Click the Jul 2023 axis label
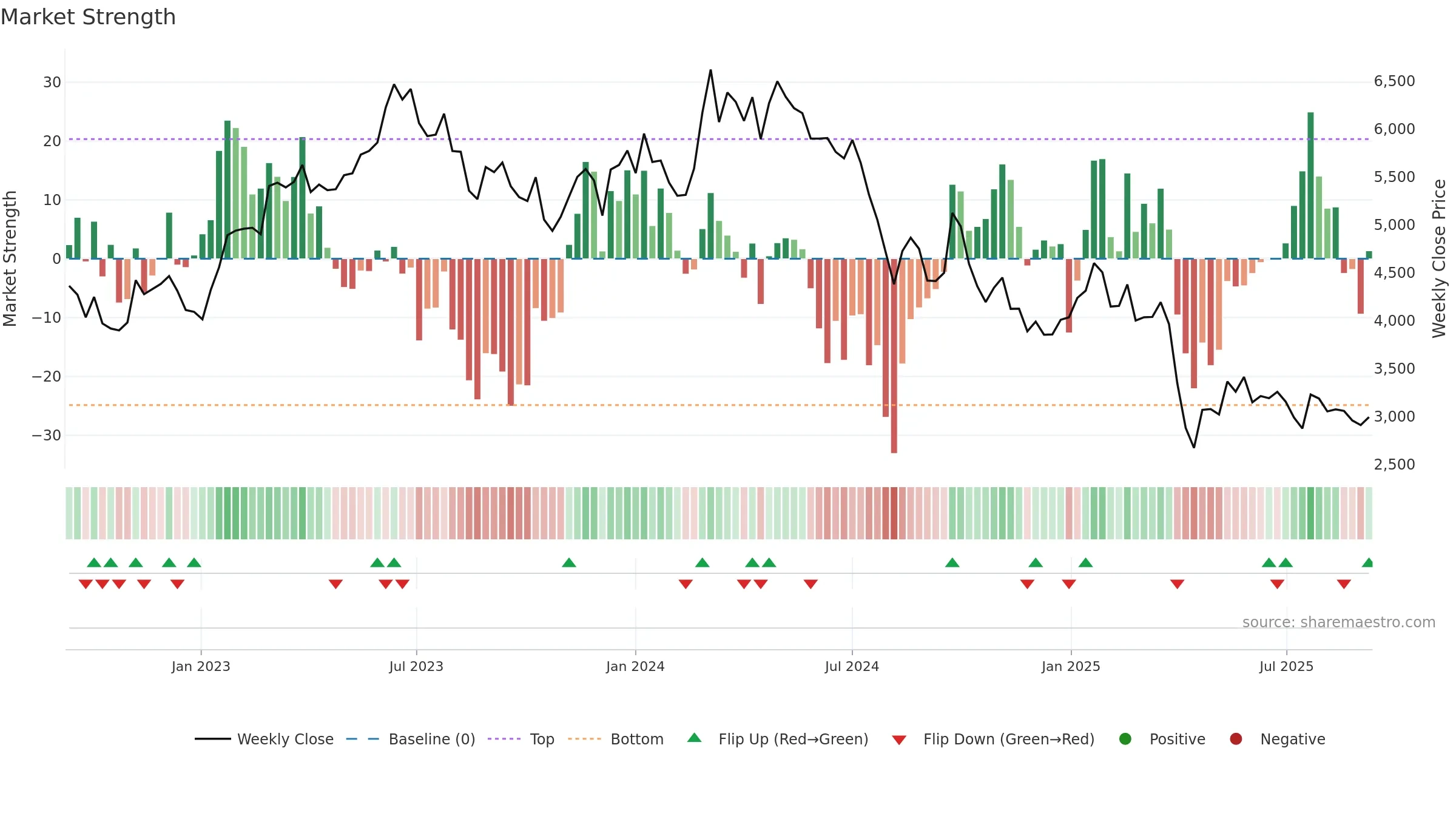The height and width of the screenshot is (819, 1456). 416,666
